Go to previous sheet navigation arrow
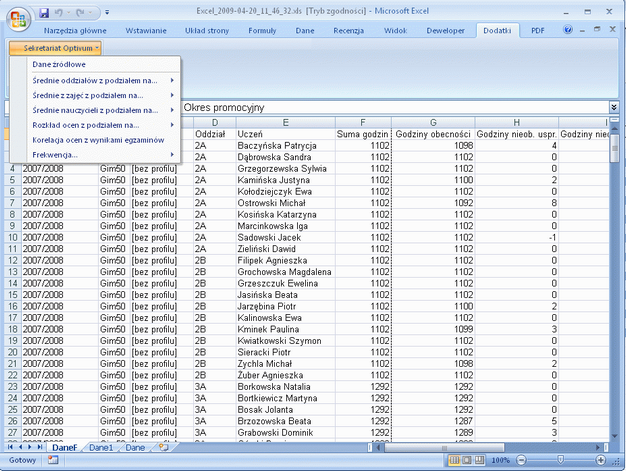The height and width of the screenshot is (471, 626). click(x=20, y=447)
